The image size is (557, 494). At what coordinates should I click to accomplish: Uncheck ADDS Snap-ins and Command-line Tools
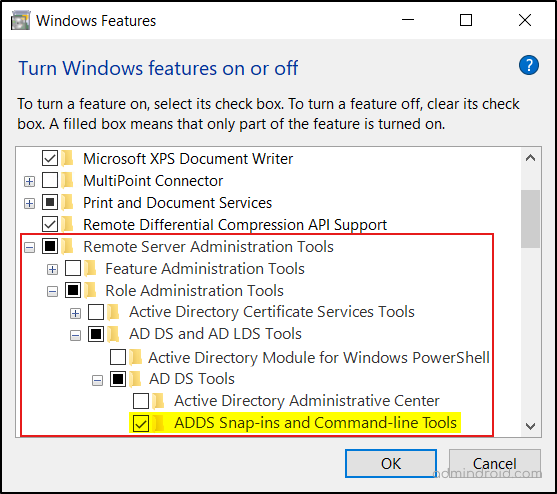point(141,423)
